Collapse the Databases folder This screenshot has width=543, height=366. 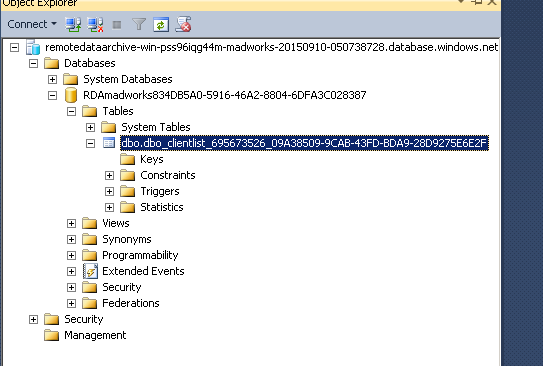pos(33,63)
